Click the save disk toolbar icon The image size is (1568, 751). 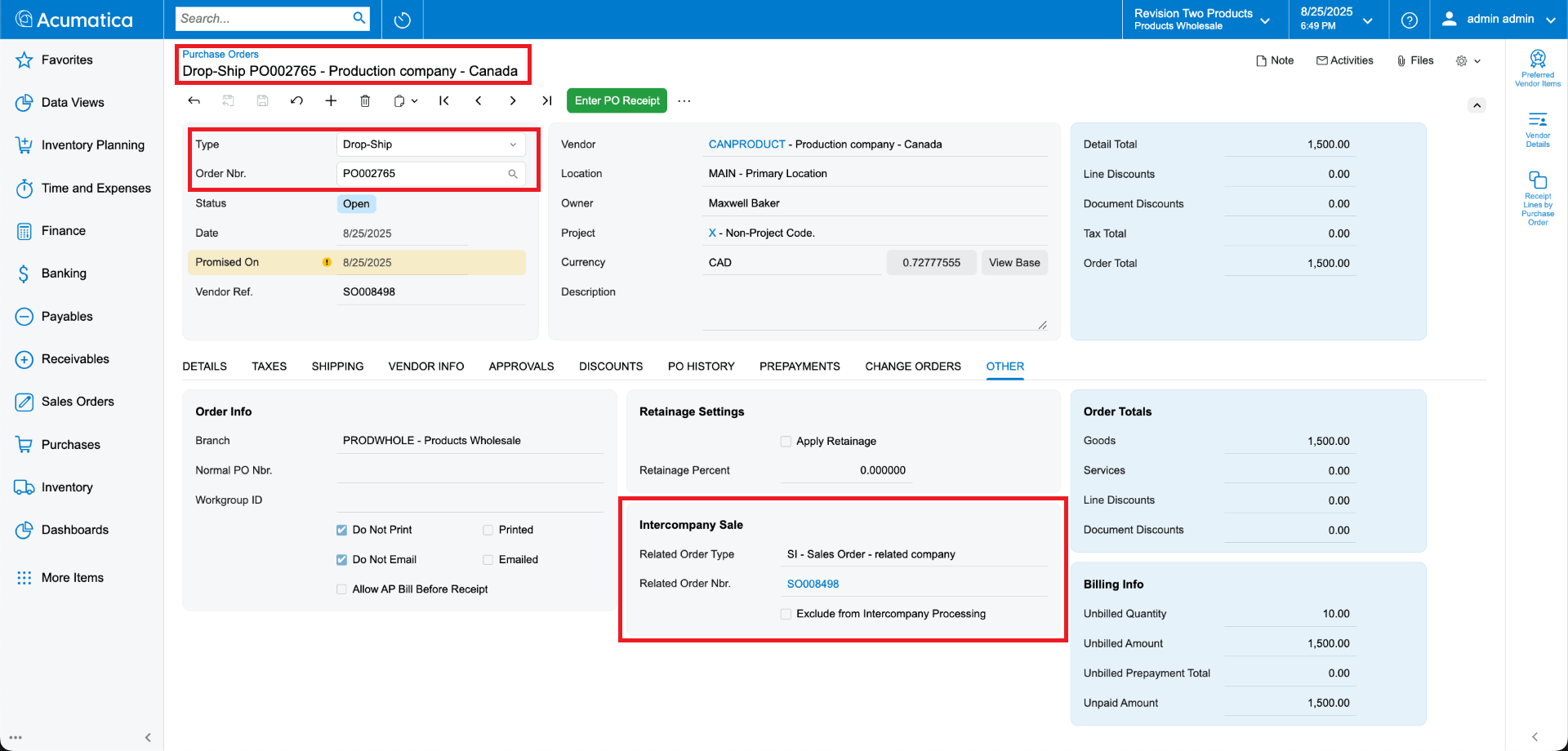point(262,100)
